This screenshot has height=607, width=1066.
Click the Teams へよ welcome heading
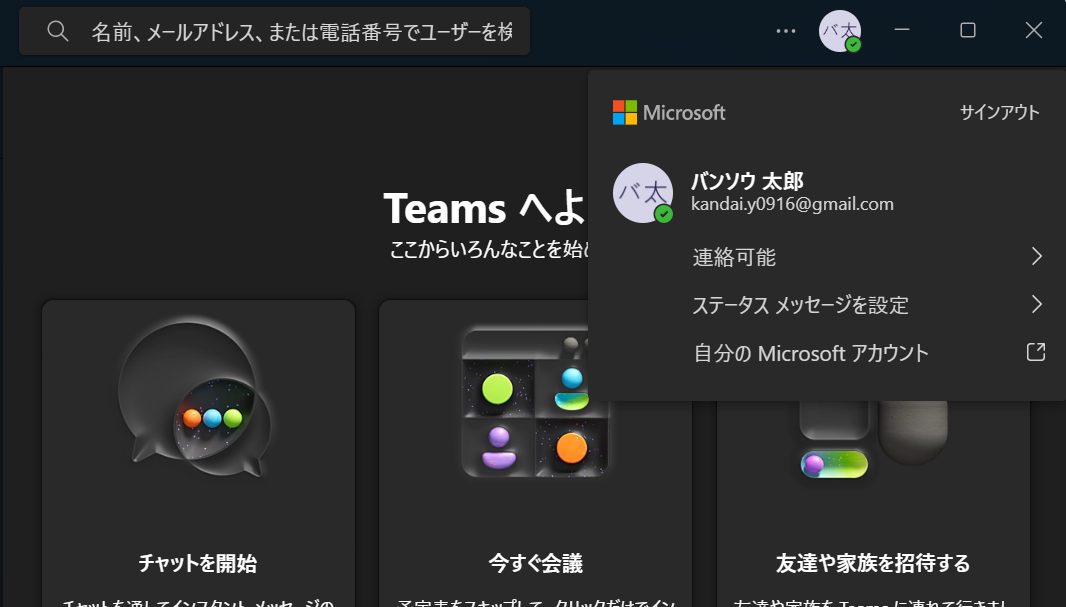point(484,208)
